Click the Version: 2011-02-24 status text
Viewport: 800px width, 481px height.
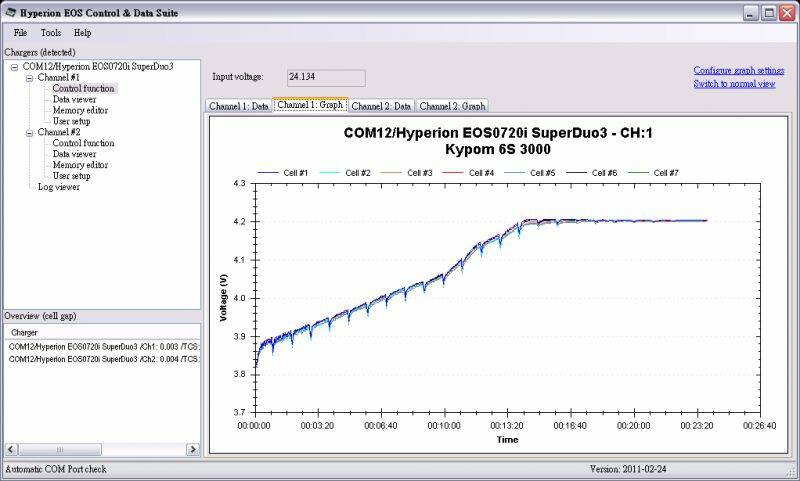[628, 469]
